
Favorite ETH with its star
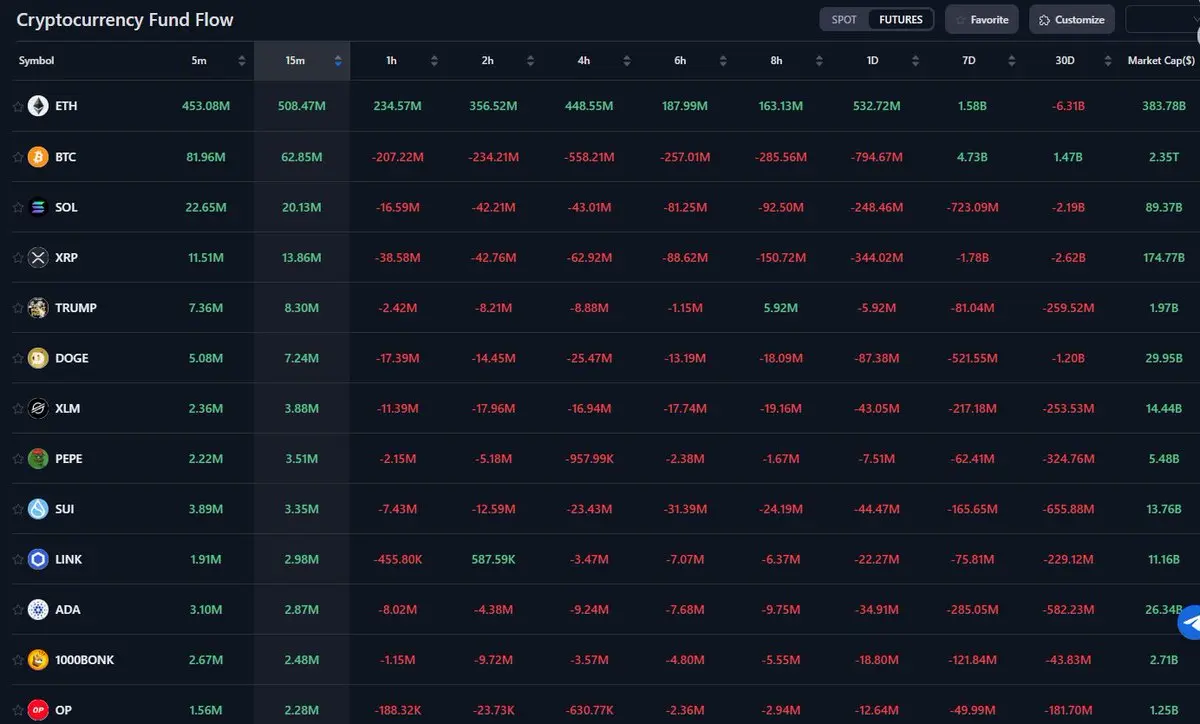pyautogui.click(x=17, y=106)
